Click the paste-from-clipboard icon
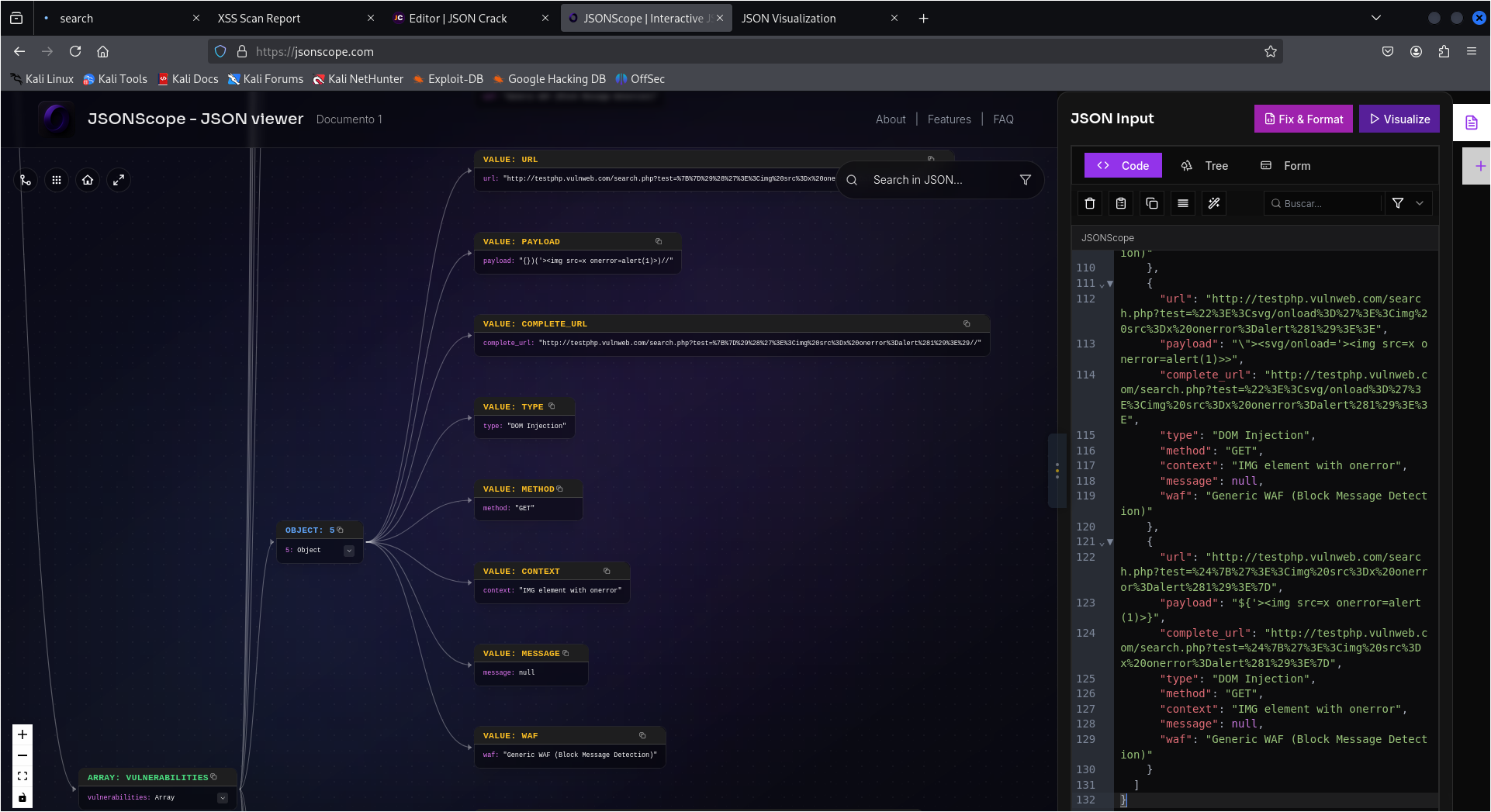The height and width of the screenshot is (812, 1491). 1120,203
